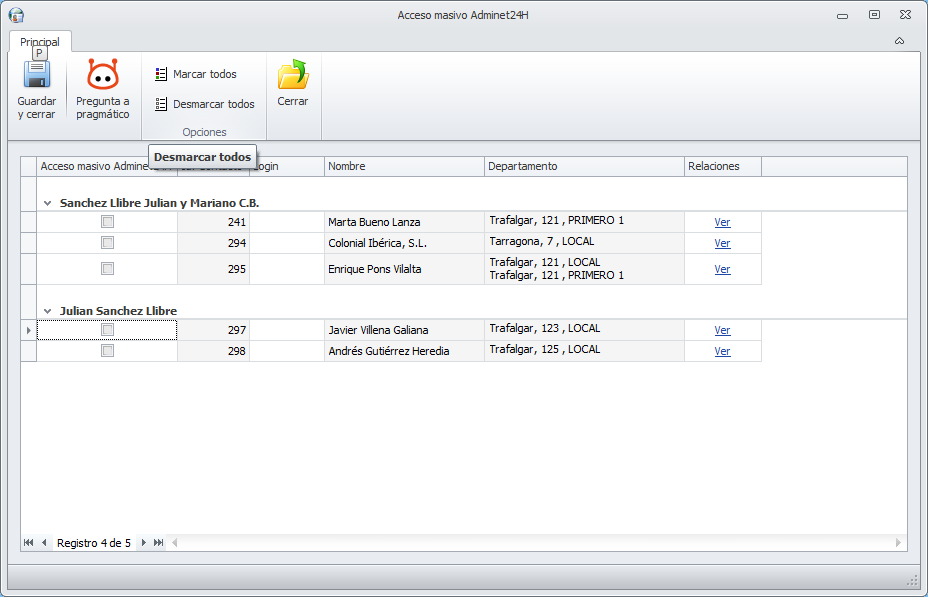Click the Guardar y cerrar save icon
928x597 pixels.
tap(37, 76)
